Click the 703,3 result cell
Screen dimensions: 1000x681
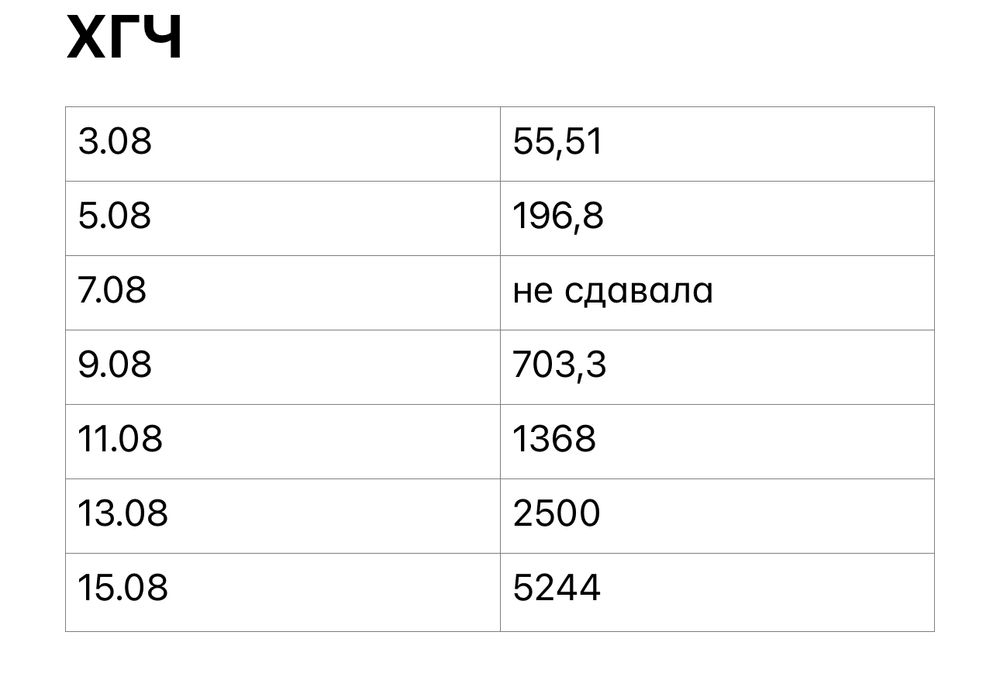559,366
